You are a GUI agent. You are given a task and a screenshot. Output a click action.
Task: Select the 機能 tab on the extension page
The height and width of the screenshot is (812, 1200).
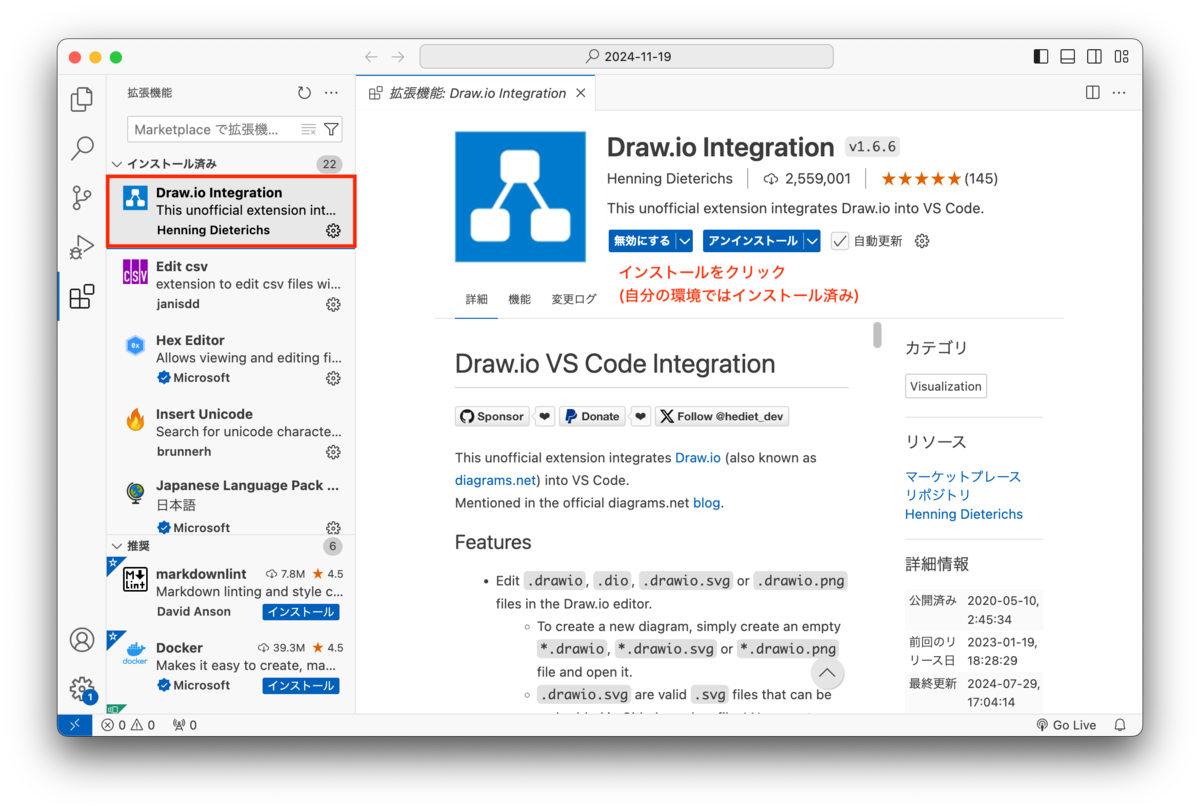[x=519, y=298]
